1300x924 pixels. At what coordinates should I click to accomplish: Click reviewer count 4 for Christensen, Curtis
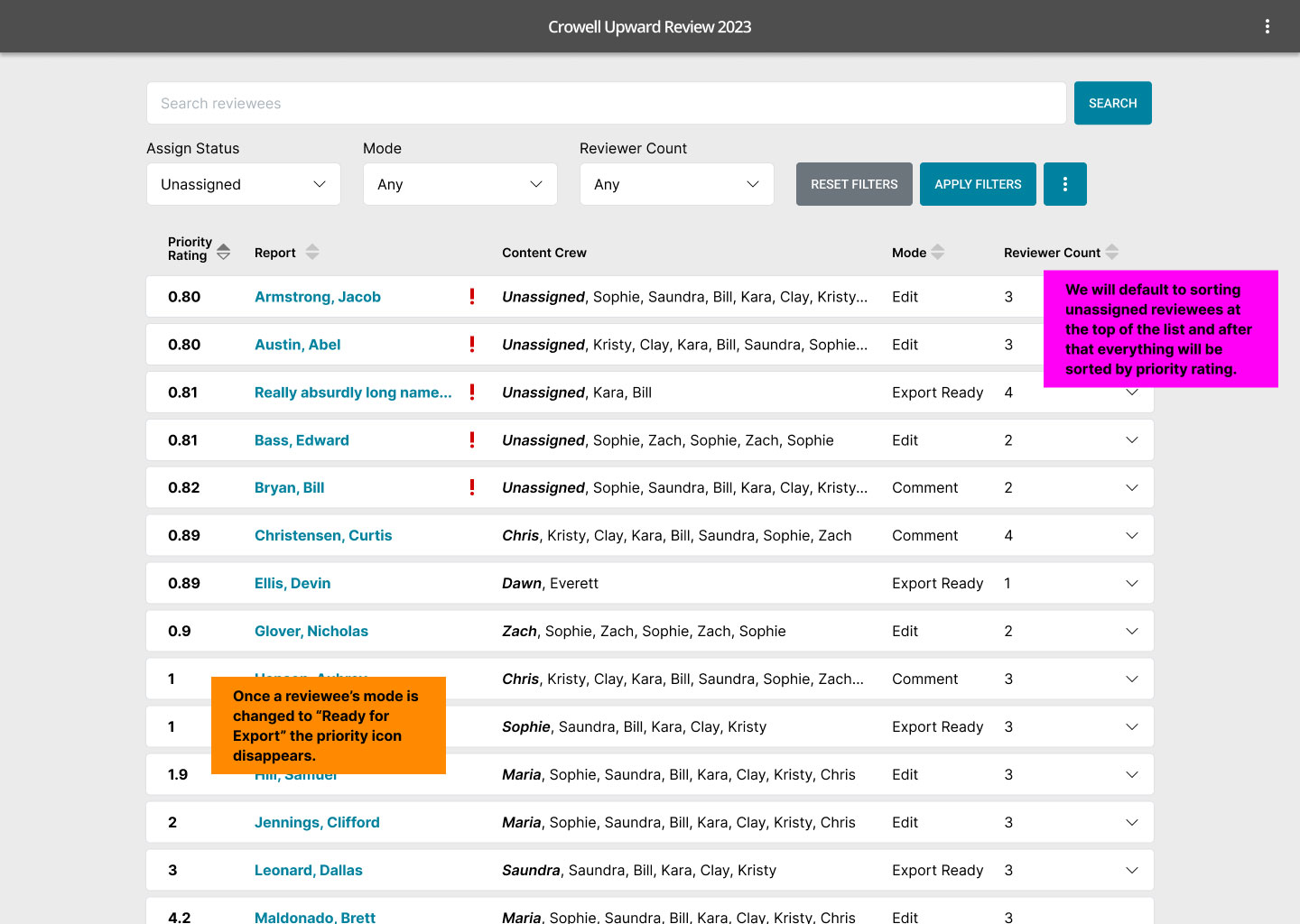[x=1008, y=535]
